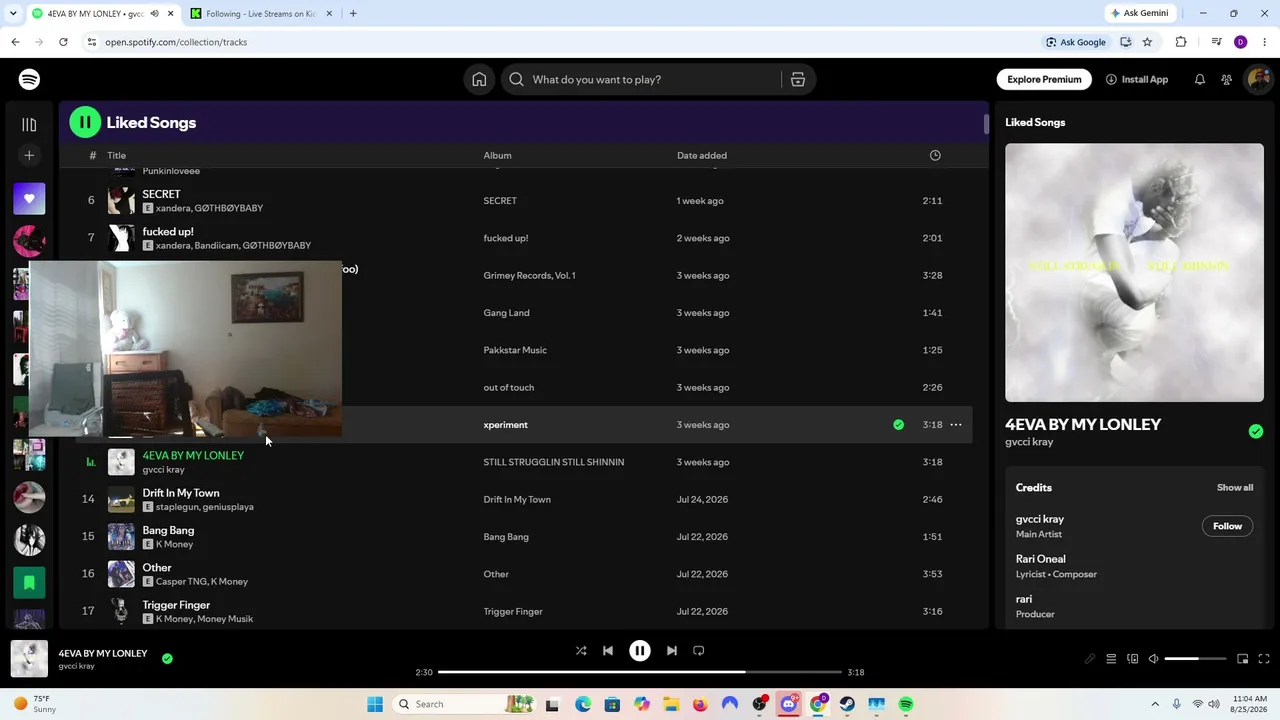Open Firefox from the taskbar
This screenshot has width=1280, height=720.
(700, 705)
